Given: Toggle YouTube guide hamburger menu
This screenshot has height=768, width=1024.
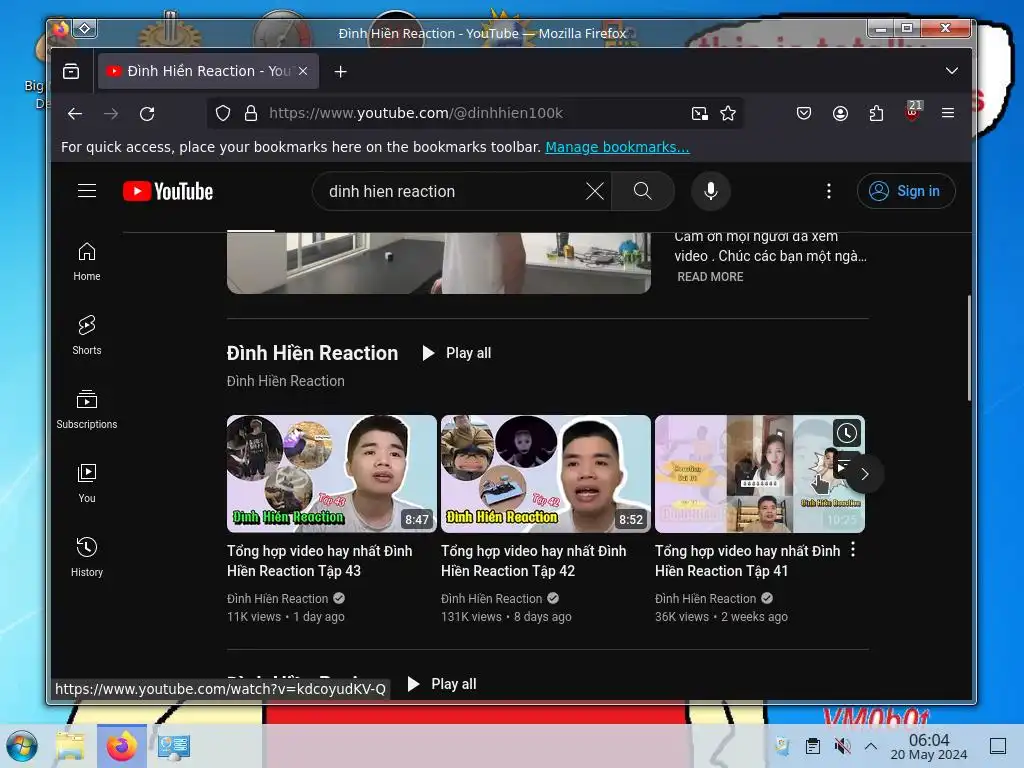Looking at the screenshot, I should [87, 191].
